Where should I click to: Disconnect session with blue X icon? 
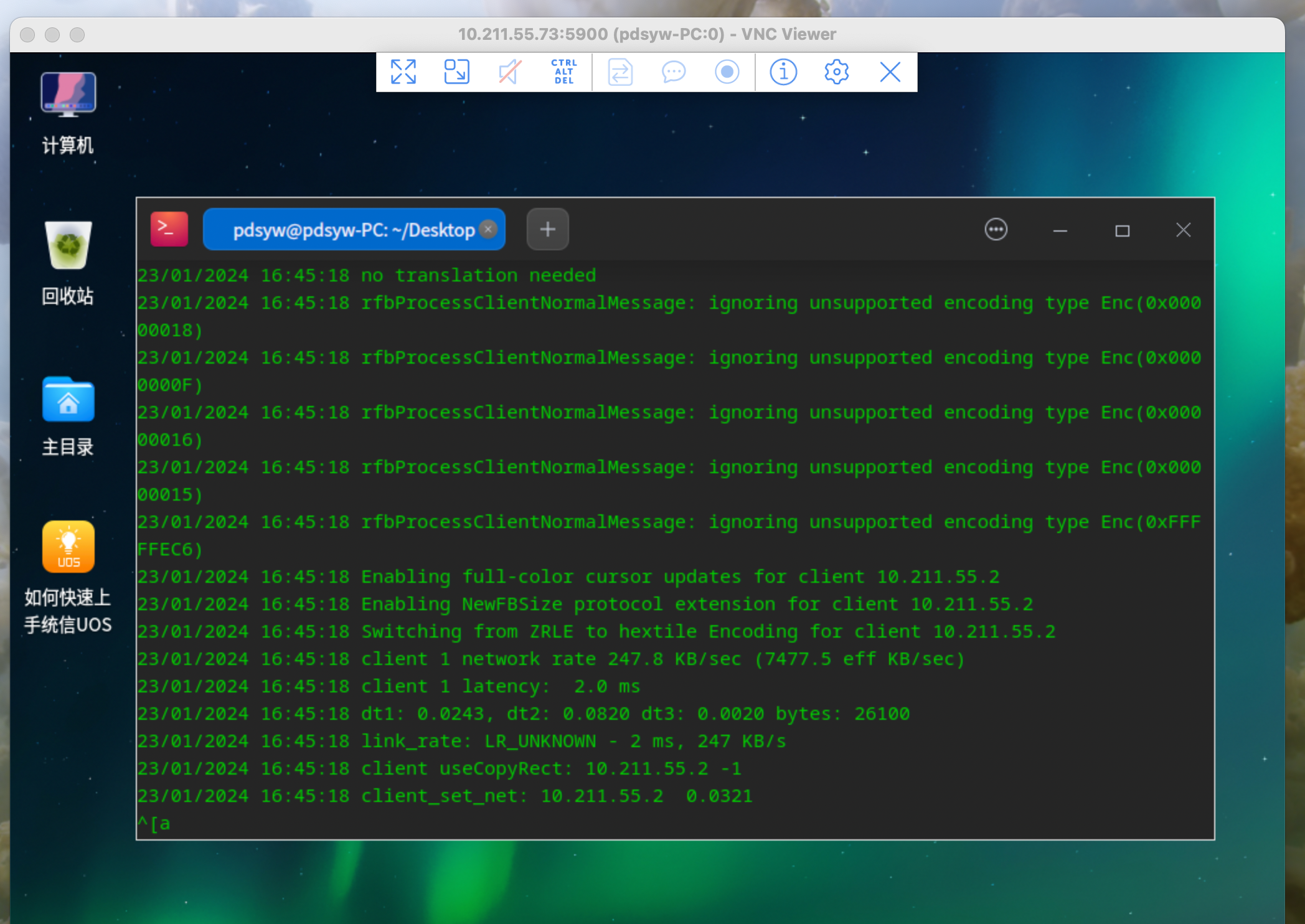point(890,72)
